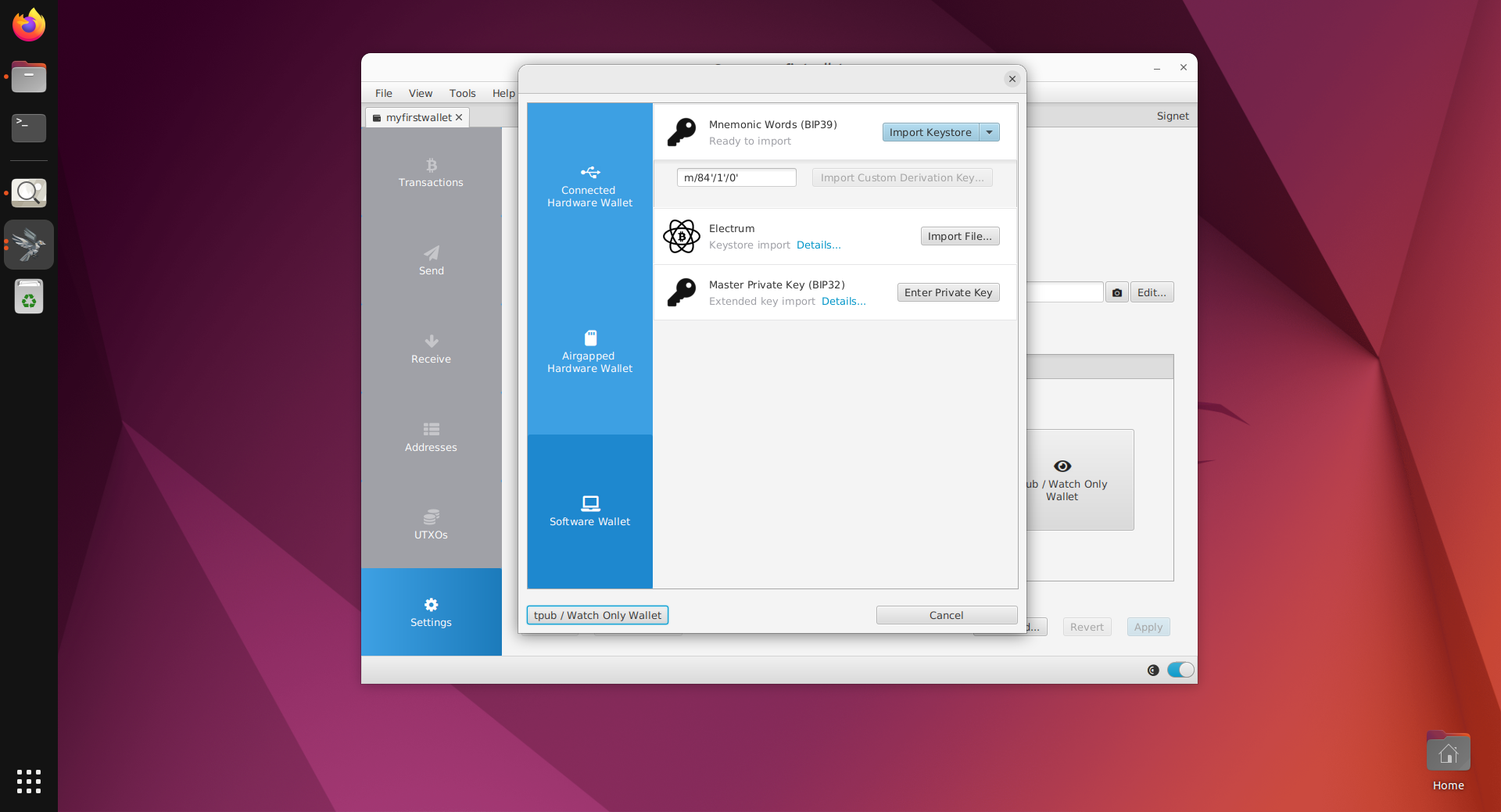Edit the derivation path field m/84'/1'/0'
Viewport: 1501px width, 812px height.
[x=736, y=177]
